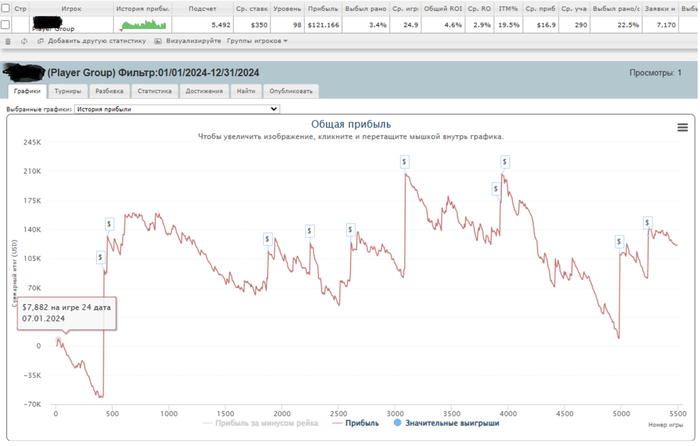Click the profit cell '$121,166'

tap(323, 25)
